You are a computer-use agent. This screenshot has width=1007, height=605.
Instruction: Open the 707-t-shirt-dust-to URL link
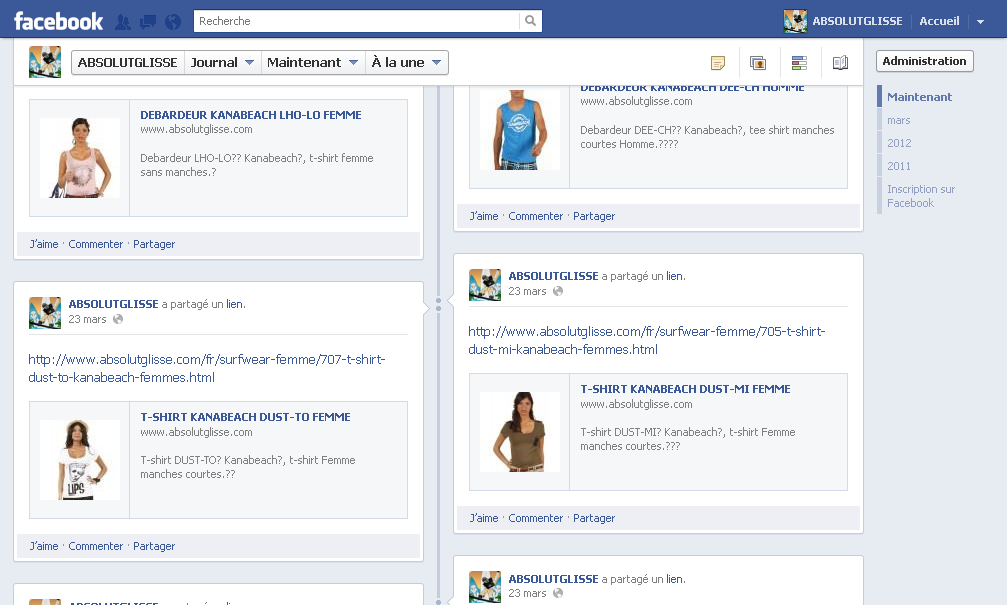pos(207,369)
